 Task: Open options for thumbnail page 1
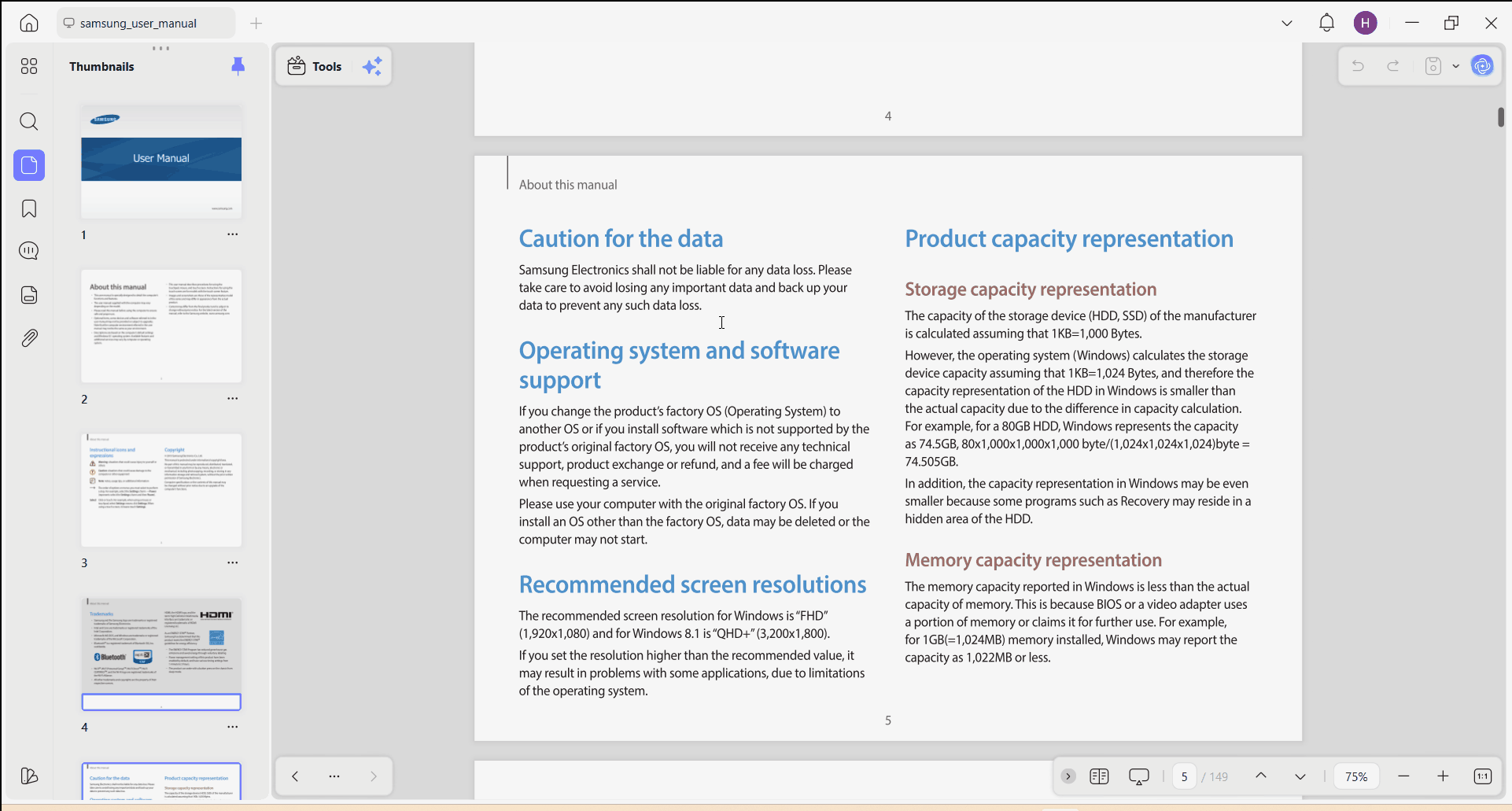233,234
